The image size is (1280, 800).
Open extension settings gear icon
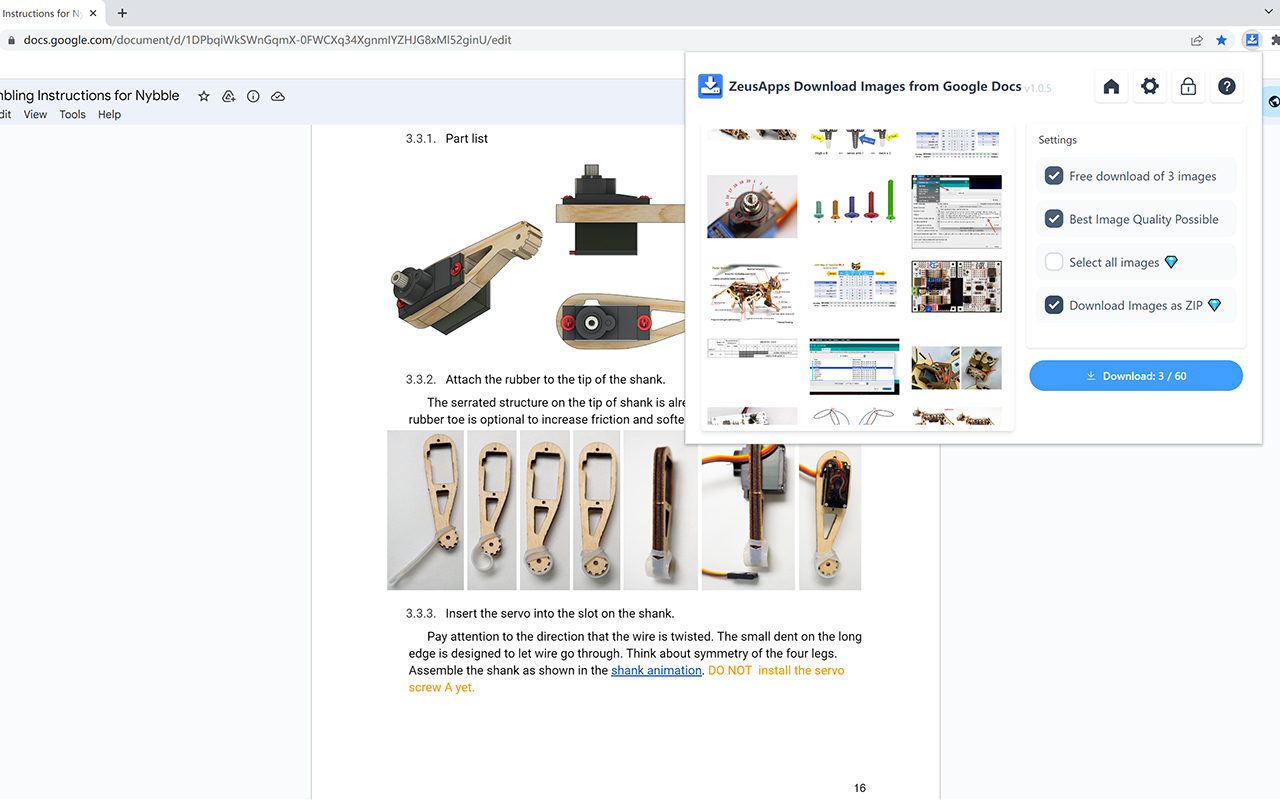pos(1150,87)
